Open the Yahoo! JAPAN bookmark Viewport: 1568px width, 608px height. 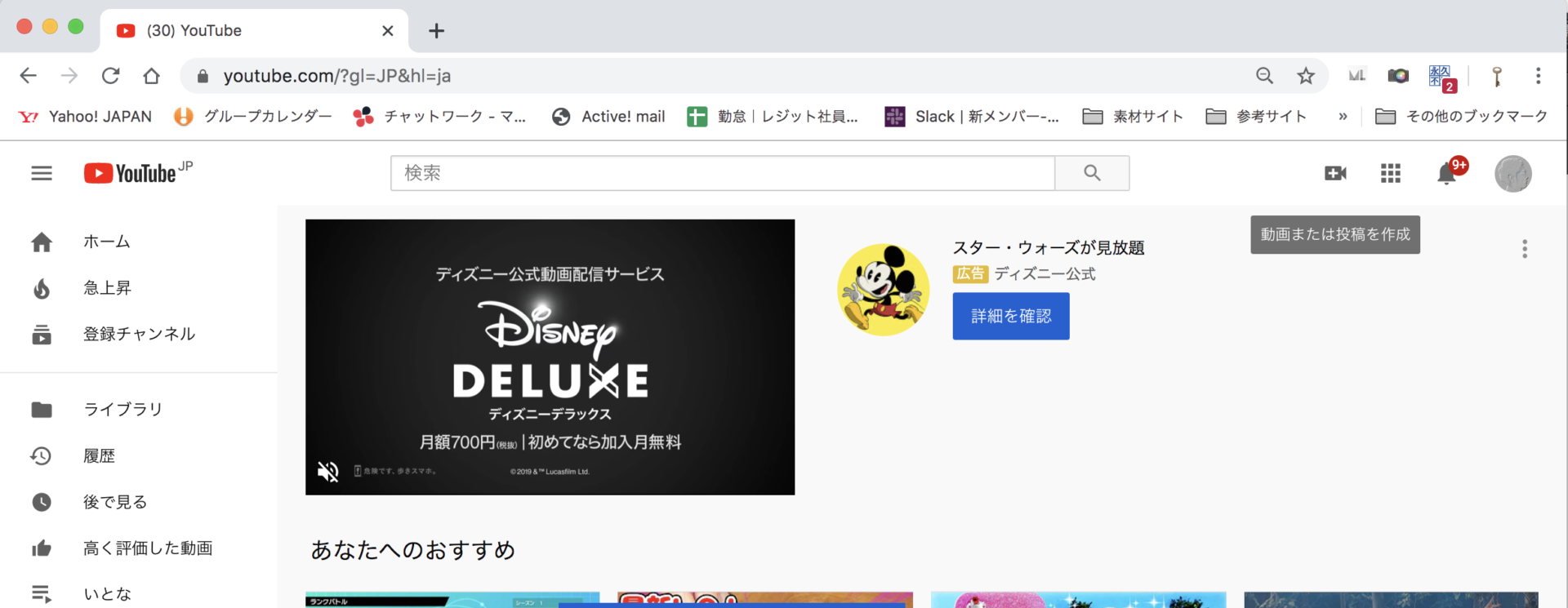(x=85, y=117)
